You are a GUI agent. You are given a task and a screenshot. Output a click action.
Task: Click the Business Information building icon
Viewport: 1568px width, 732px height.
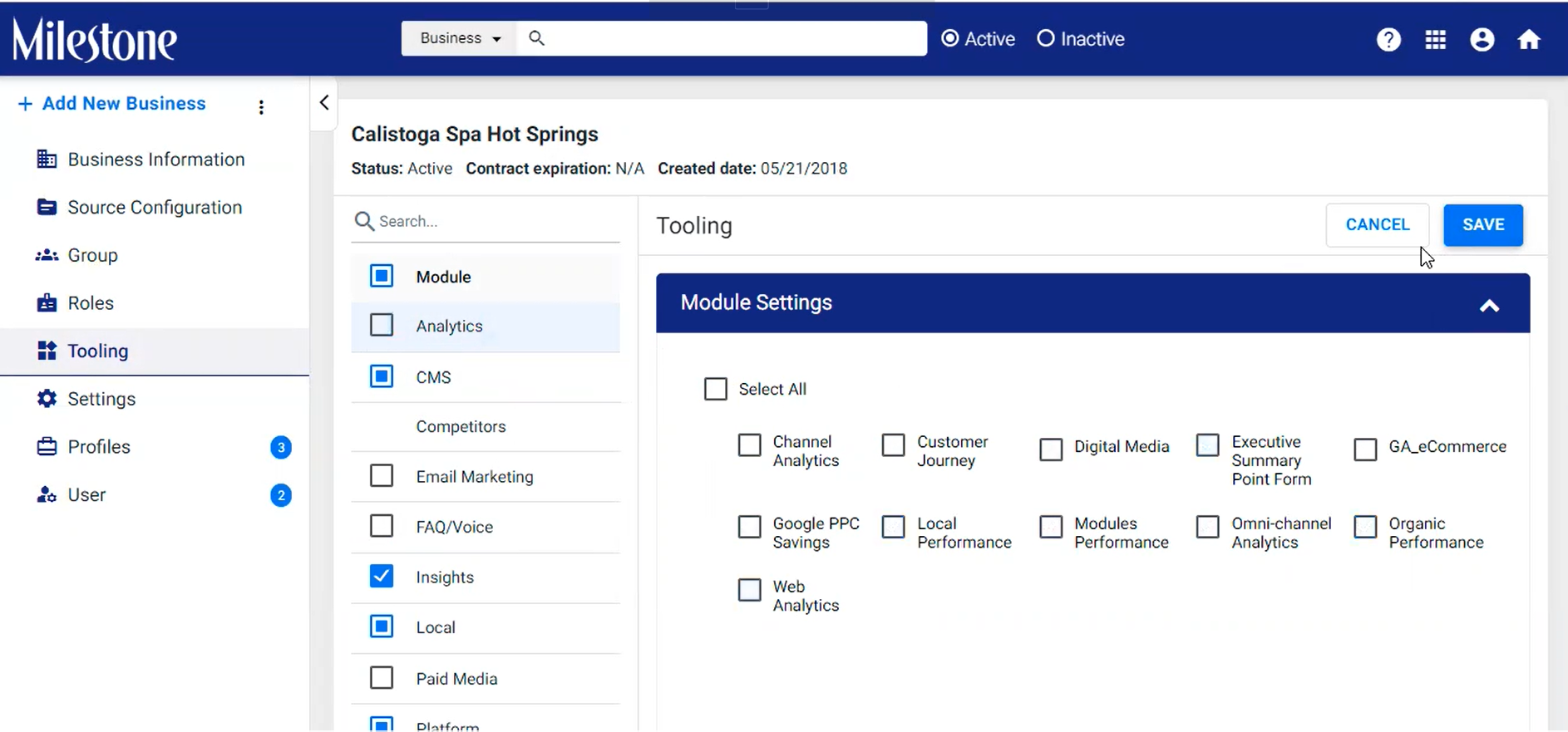[47, 160]
